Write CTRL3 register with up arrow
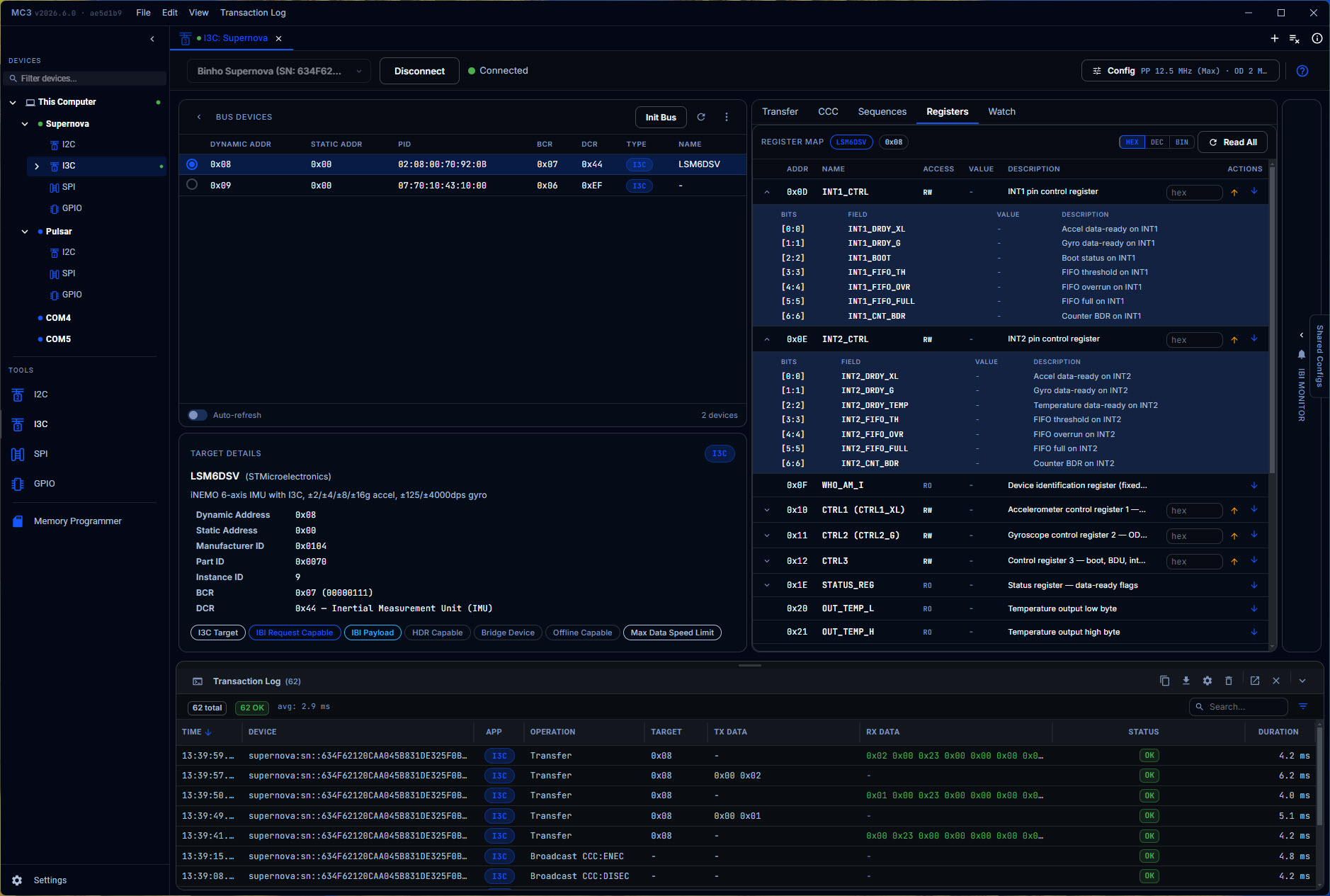Viewport: 1330px width, 896px height. 1234,561
